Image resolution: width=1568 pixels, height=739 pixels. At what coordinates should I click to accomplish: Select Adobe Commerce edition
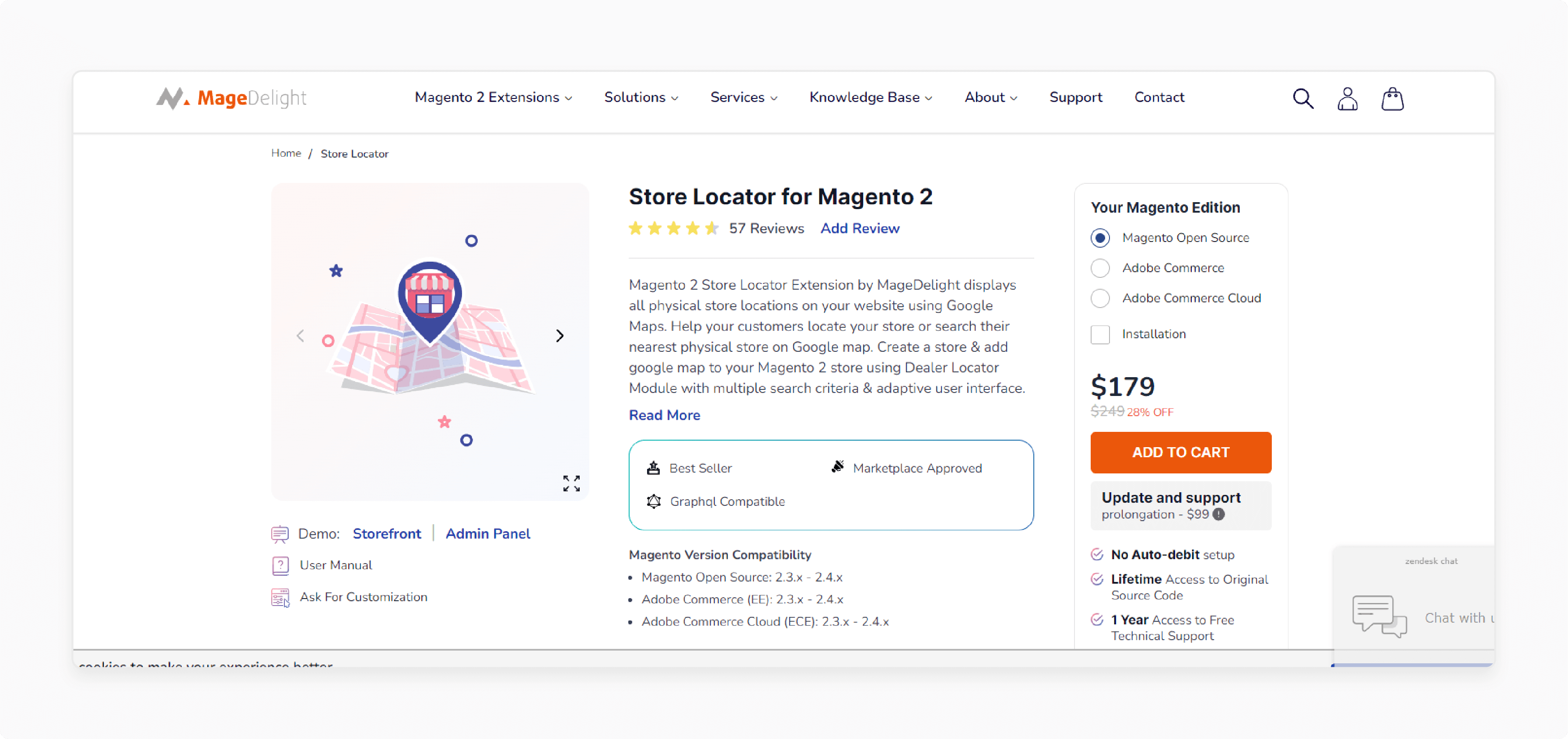point(1100,268)
